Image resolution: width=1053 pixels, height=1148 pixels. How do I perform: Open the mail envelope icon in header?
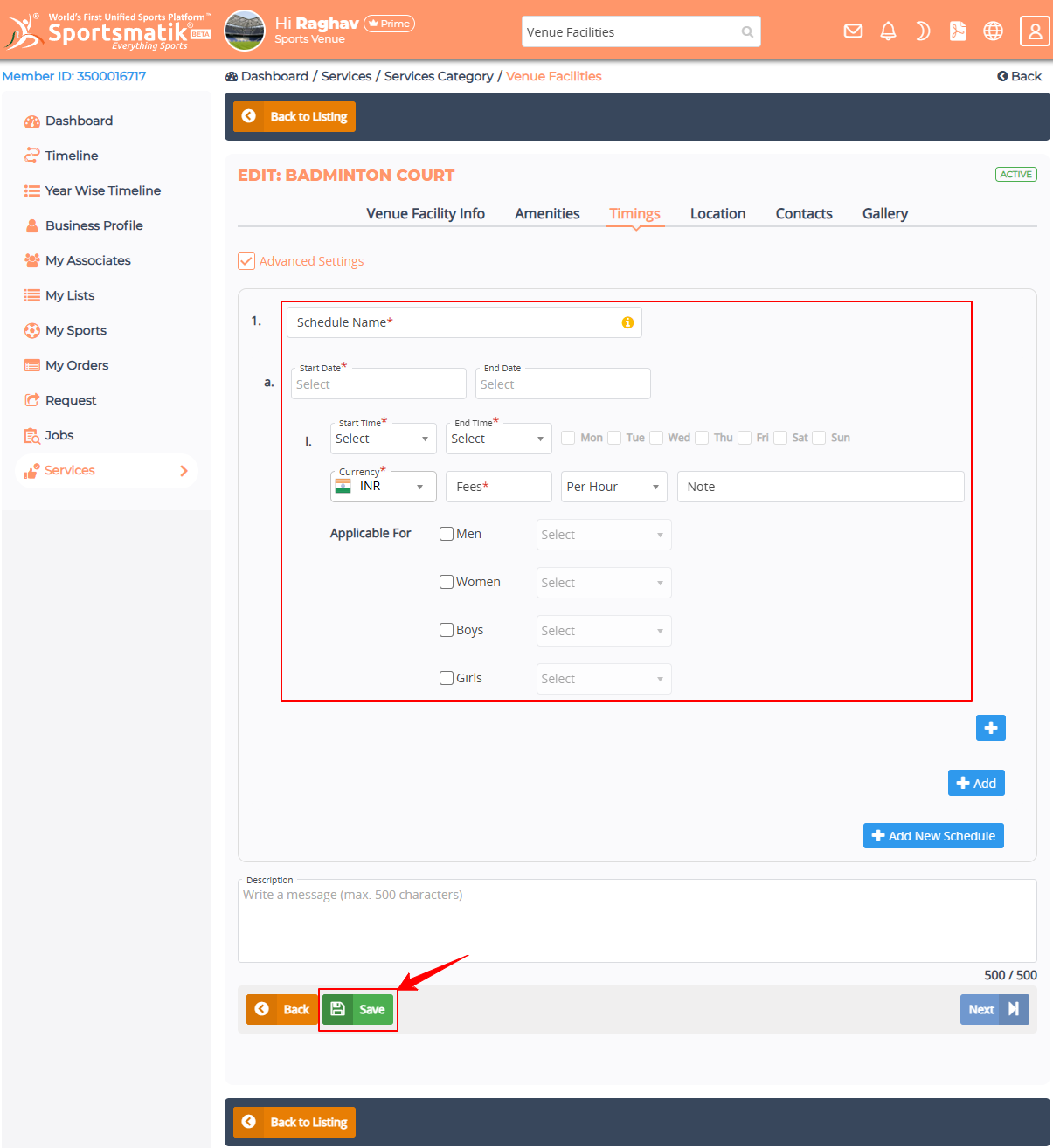853,31
